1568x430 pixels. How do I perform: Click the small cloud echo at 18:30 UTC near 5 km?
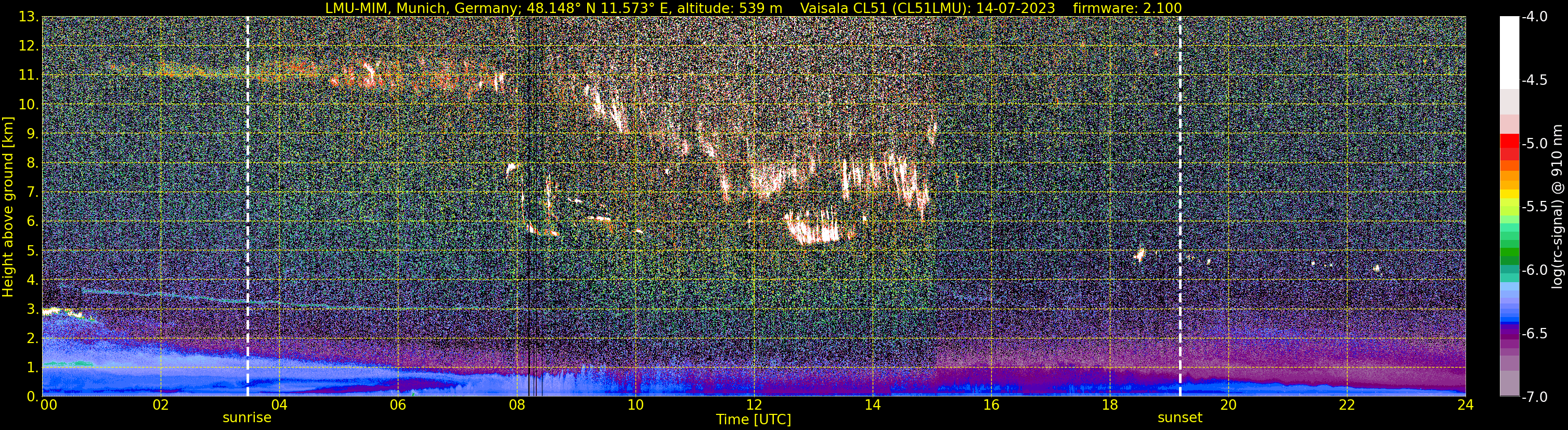pos(1139,254)
